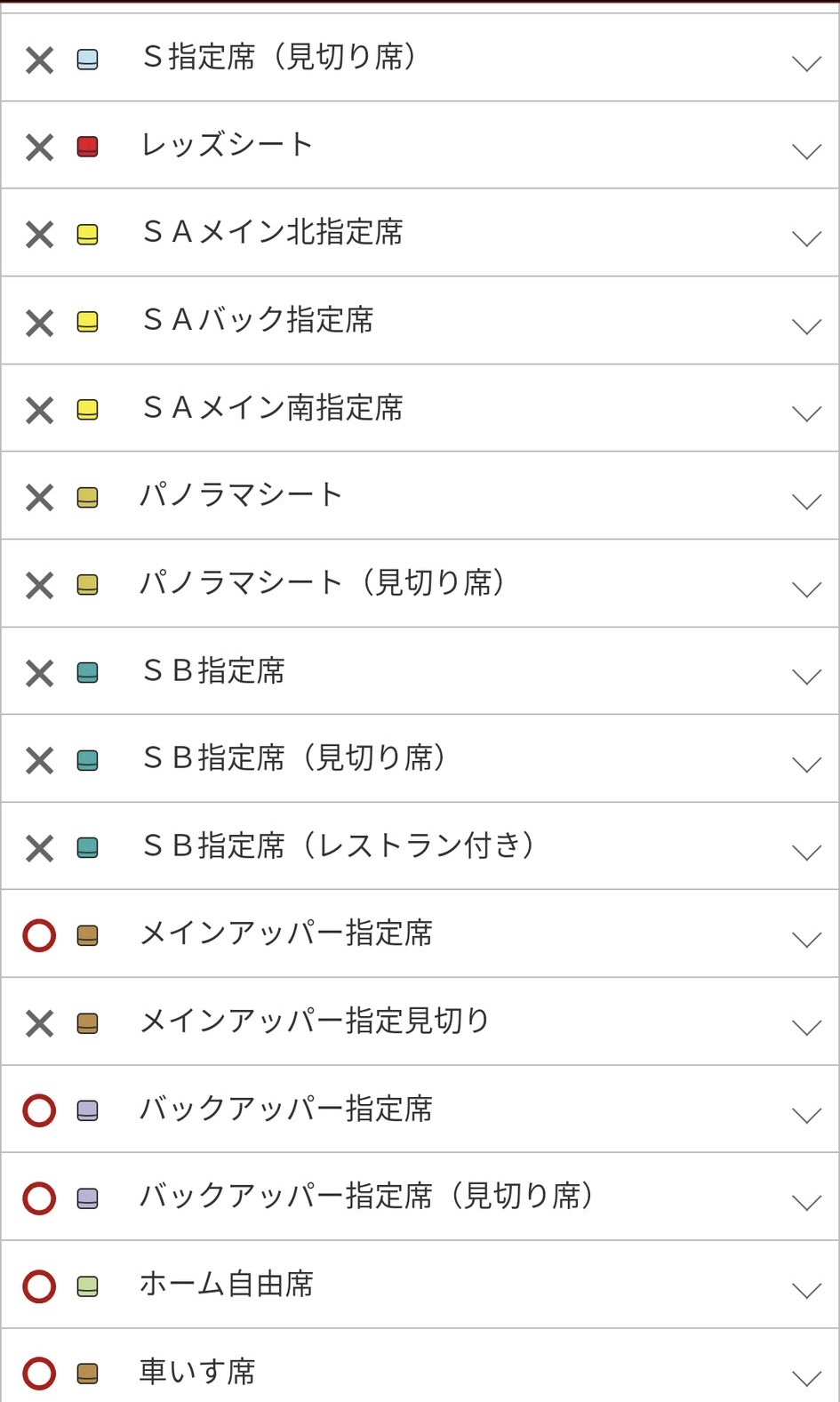Tap the ＳＢ指定席（見切り席） label
Screen dimensions: 840x1402
tap(294, 758)
